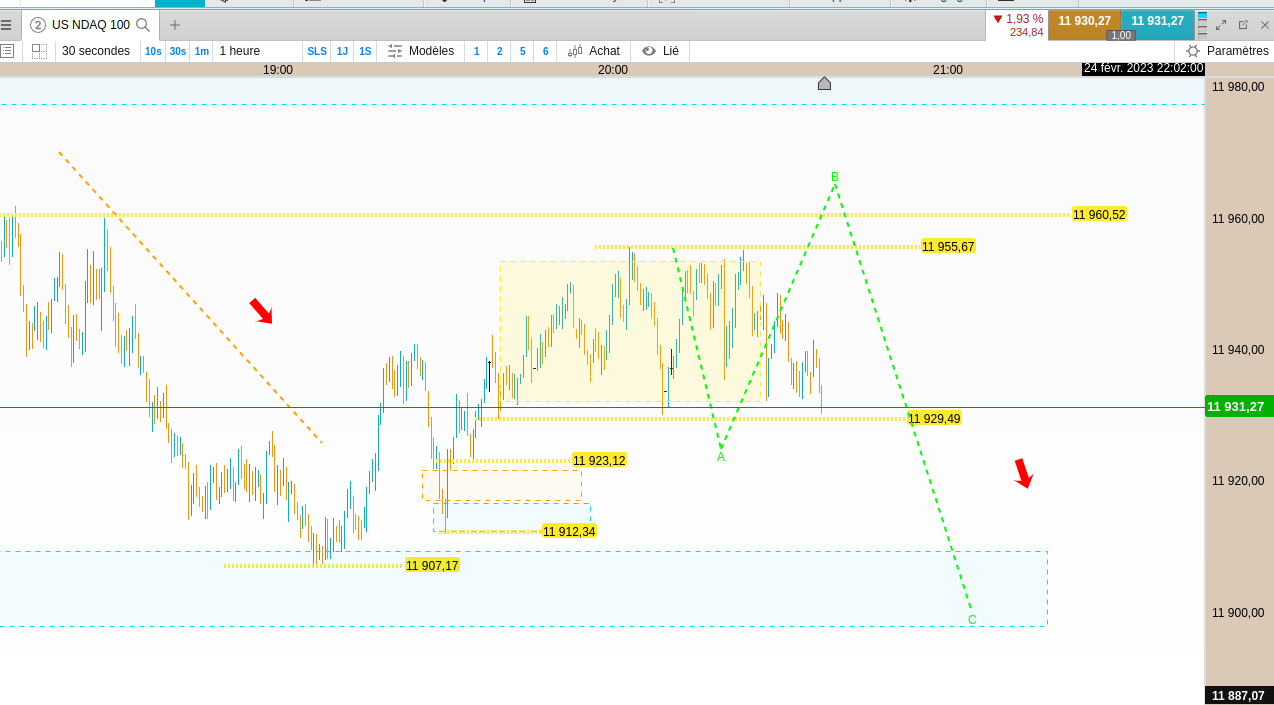This screenshot has width=1274, height=705.
Task: Click the 21:00 label on the time axis
Action: pos(948,70)
